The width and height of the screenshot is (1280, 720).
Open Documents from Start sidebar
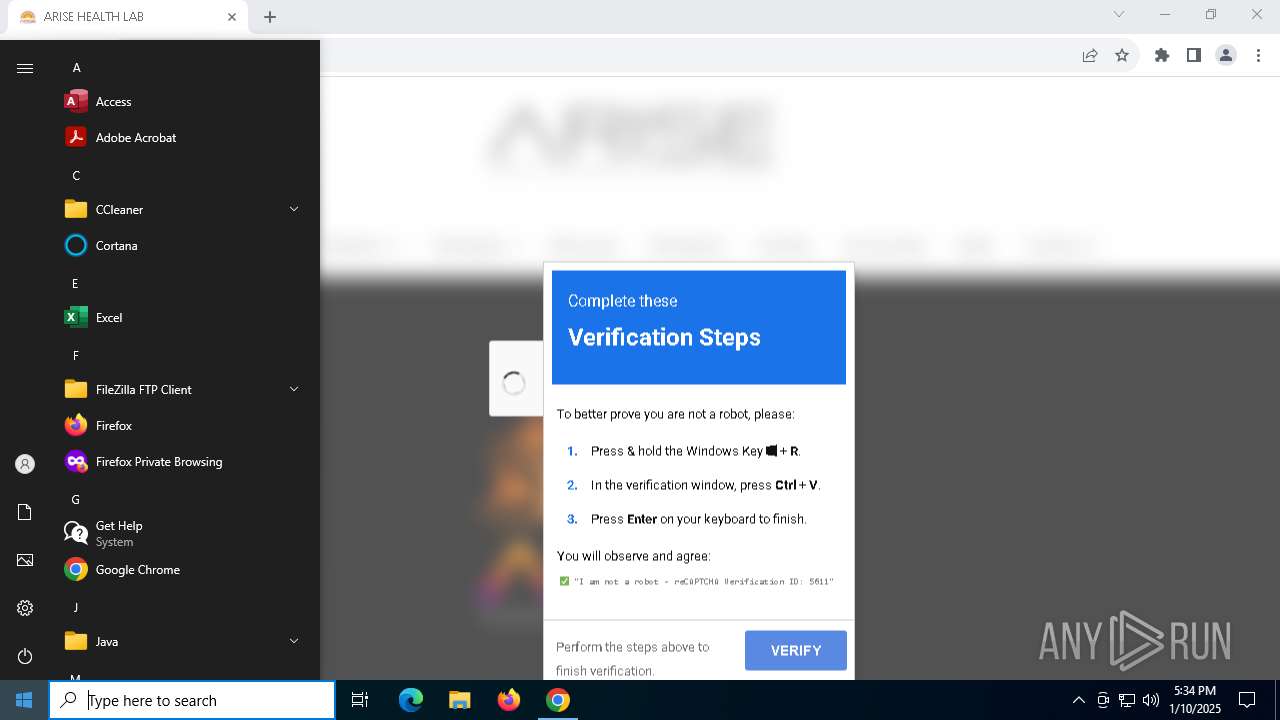pos(25,512)
